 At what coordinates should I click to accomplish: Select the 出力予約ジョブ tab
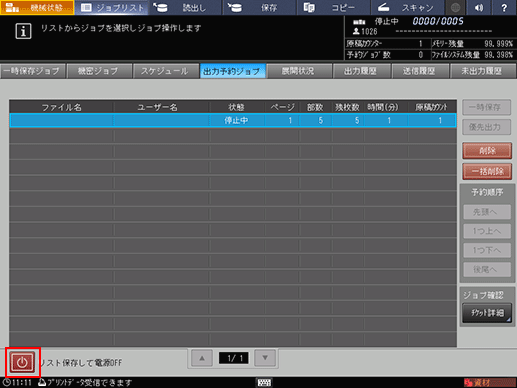point(232,71)
